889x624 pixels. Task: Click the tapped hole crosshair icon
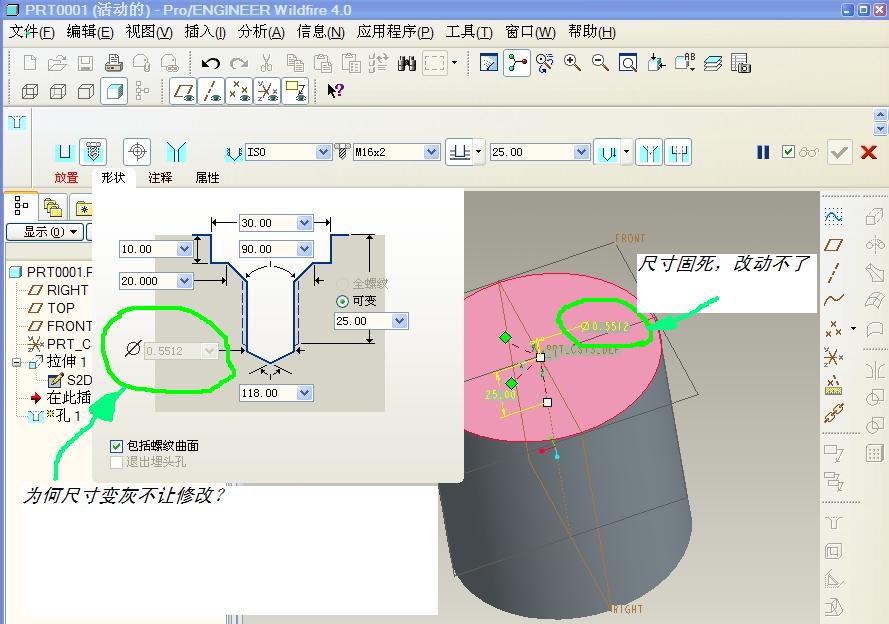(137, 152)
